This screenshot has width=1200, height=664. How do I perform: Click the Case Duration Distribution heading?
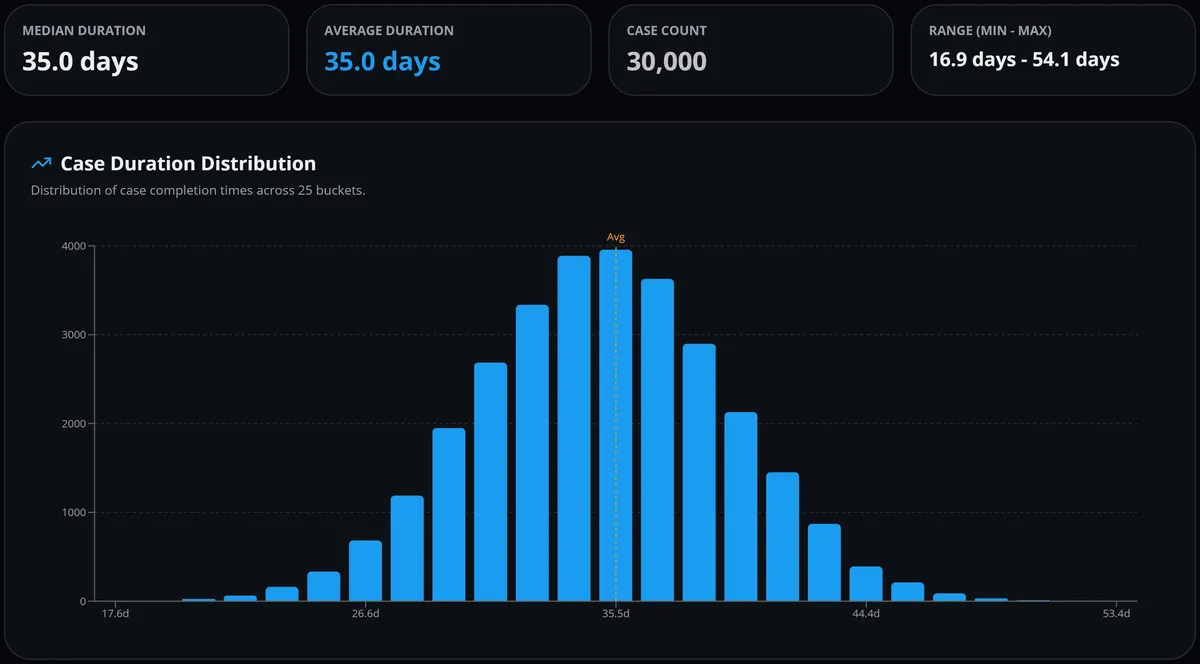pos(188,163)
